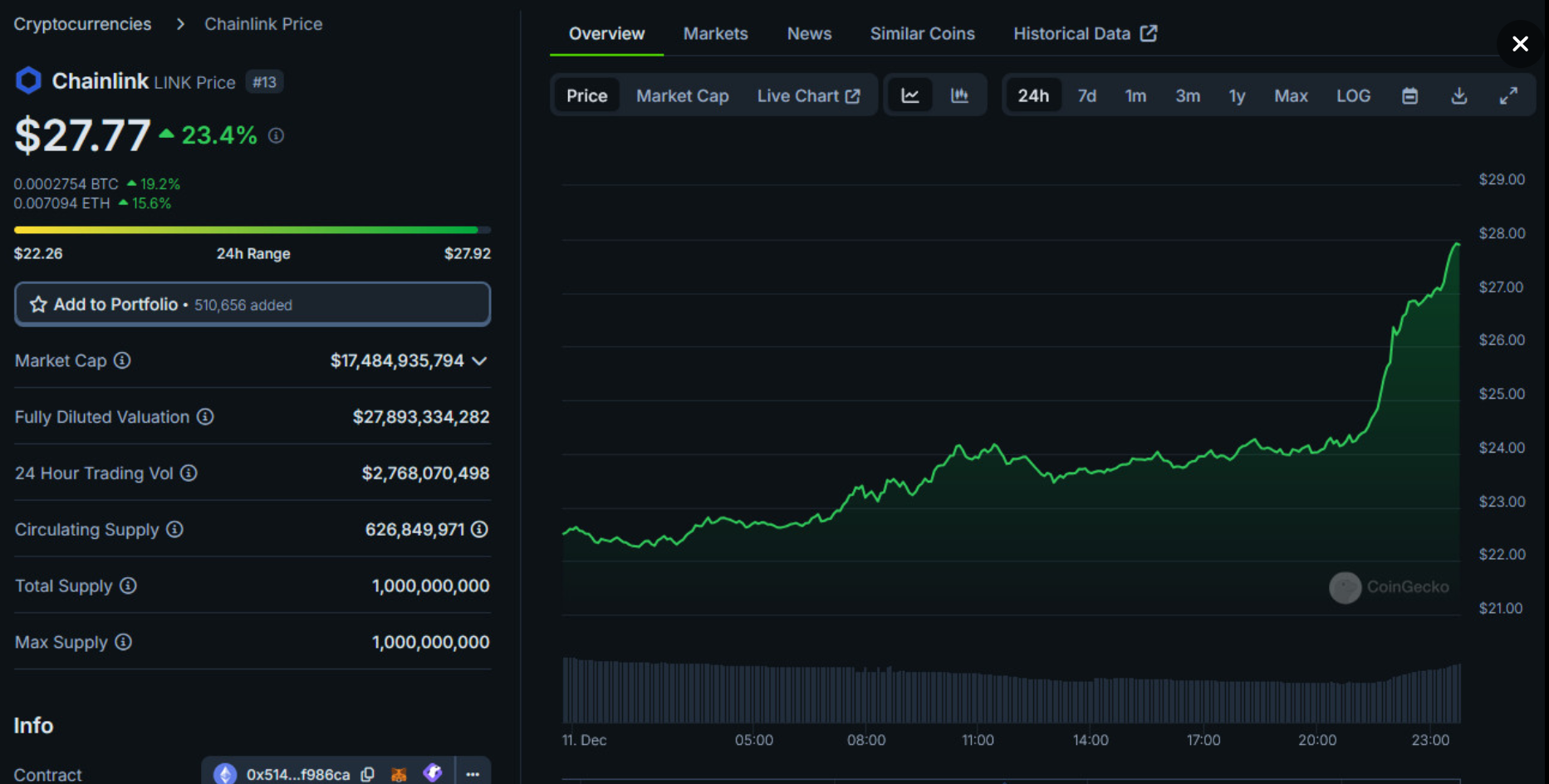Click the star icon in Add to Portfolio
The height and width of the screenshot is (784, 1549).
click(x=38, y=304)
